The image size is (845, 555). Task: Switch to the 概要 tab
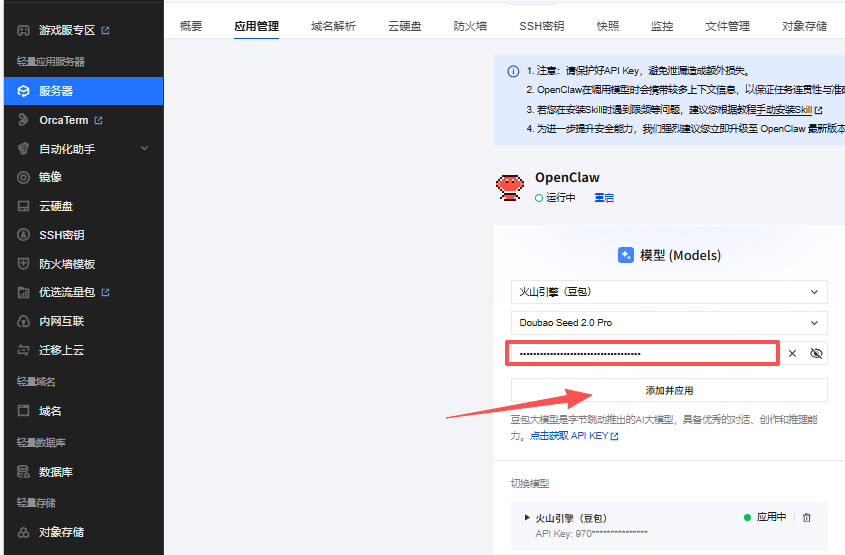[191, 26]
